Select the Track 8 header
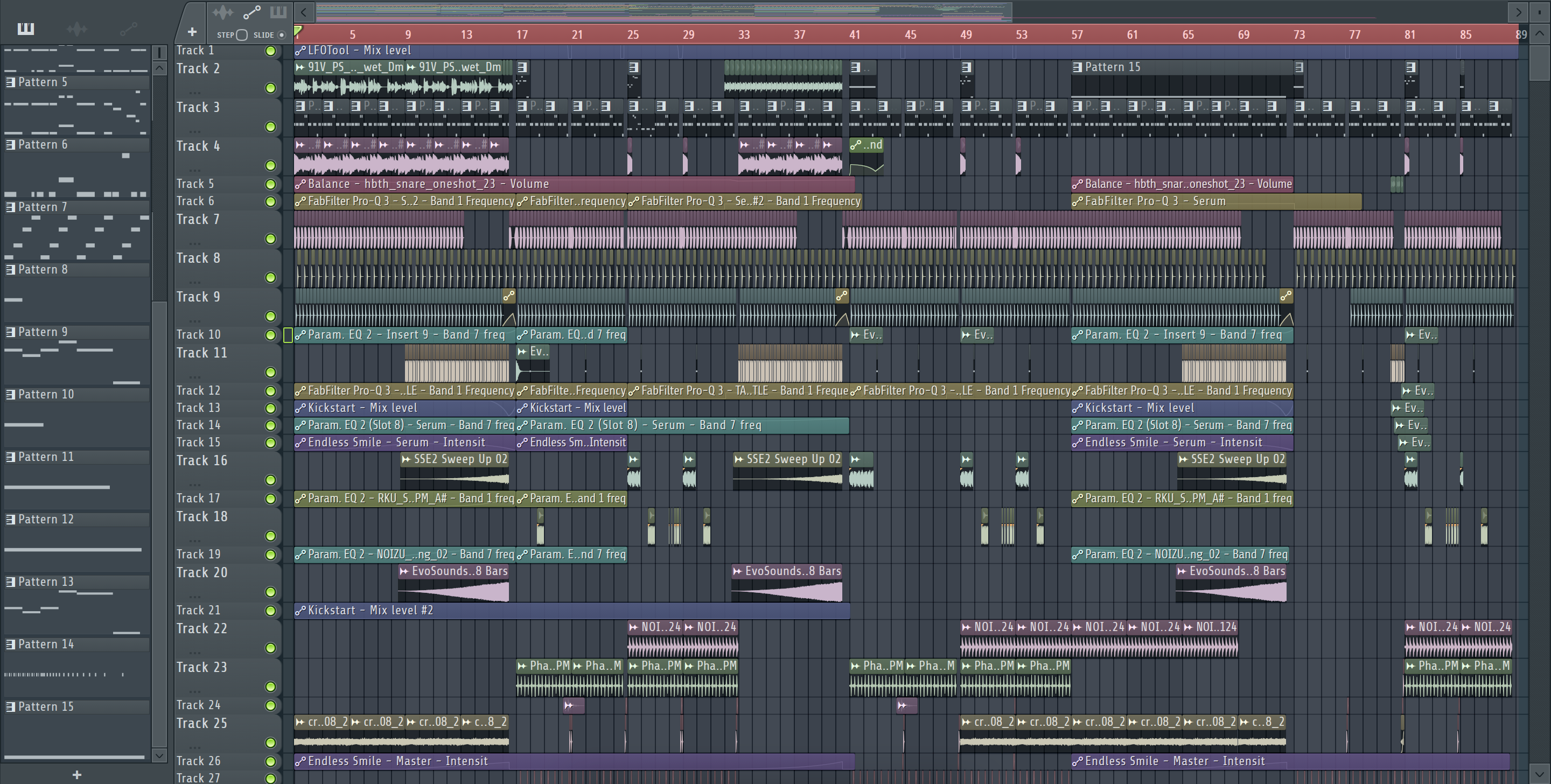 tap(228, 268)
